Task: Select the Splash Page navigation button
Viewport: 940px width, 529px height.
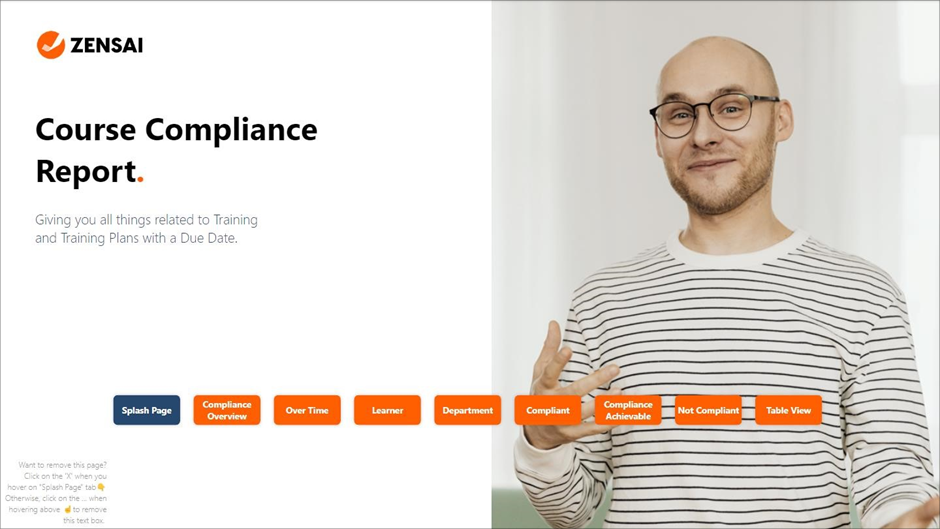Action: (x=147, y=410)
